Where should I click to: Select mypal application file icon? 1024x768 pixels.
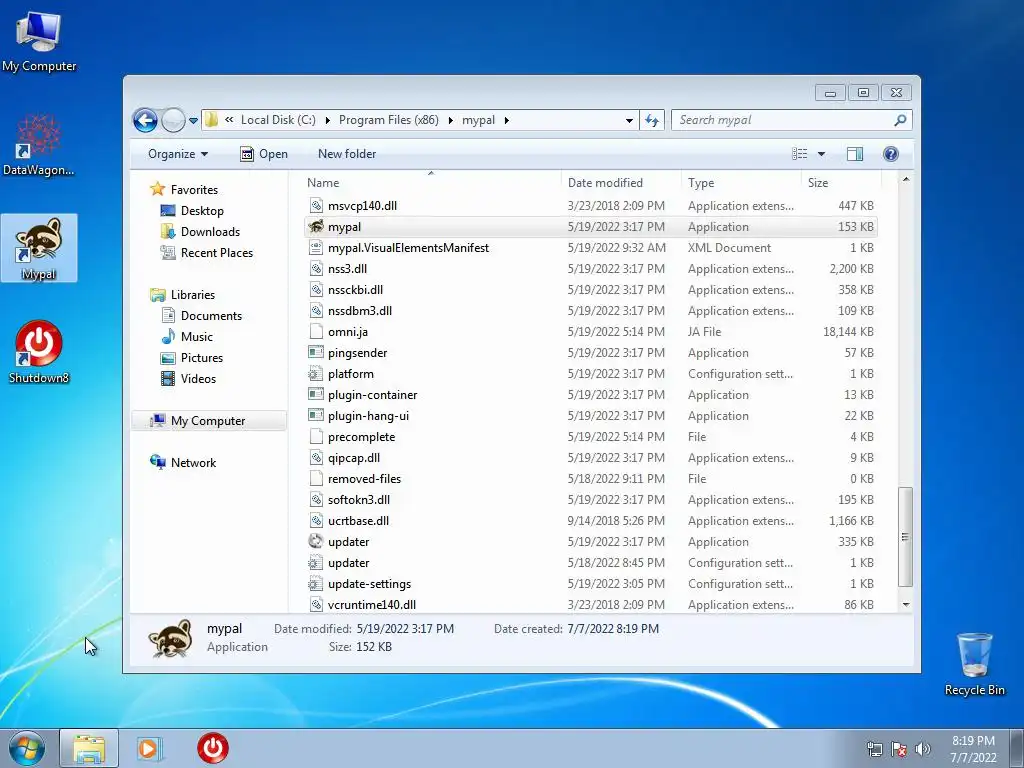[316, 227]
